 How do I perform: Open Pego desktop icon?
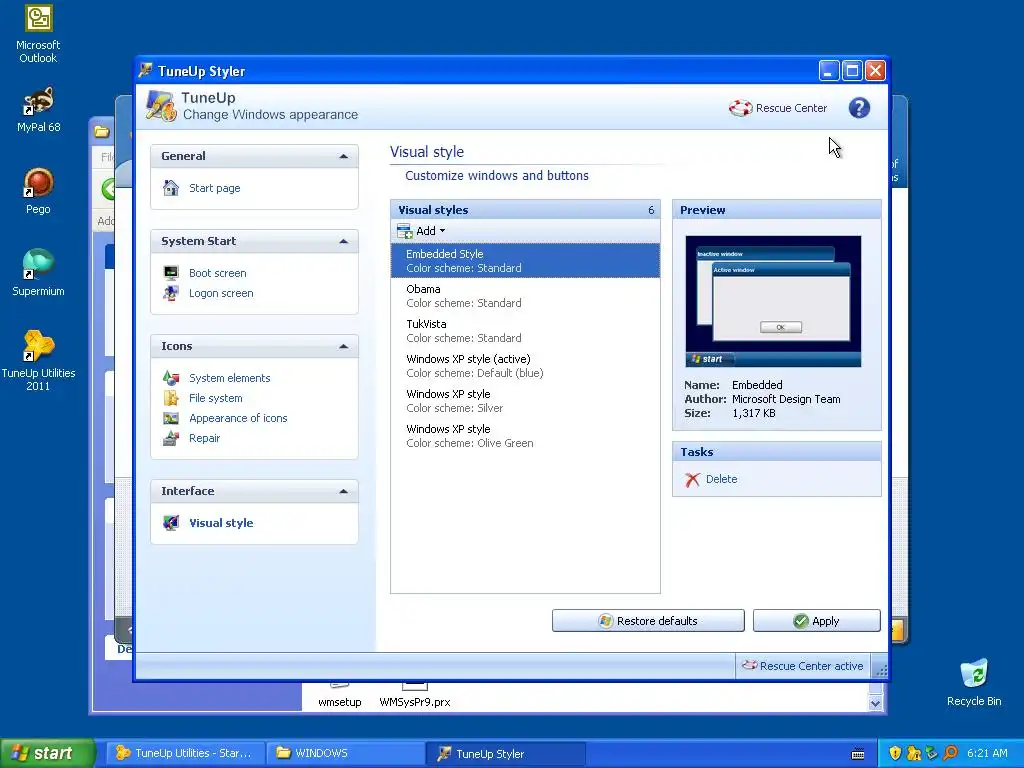coord(38,191)
